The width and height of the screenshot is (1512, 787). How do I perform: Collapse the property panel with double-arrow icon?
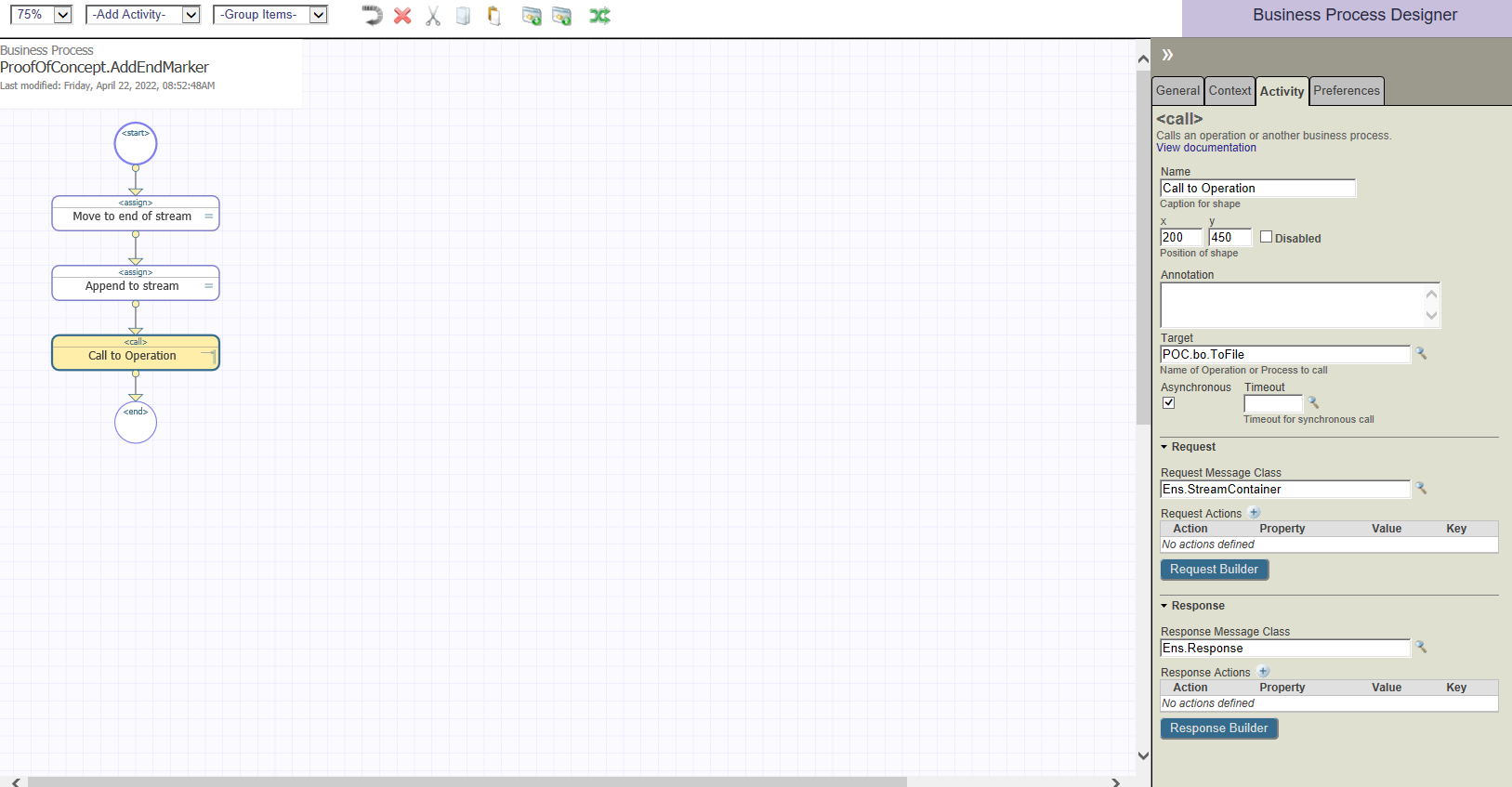coord(1167,55)
